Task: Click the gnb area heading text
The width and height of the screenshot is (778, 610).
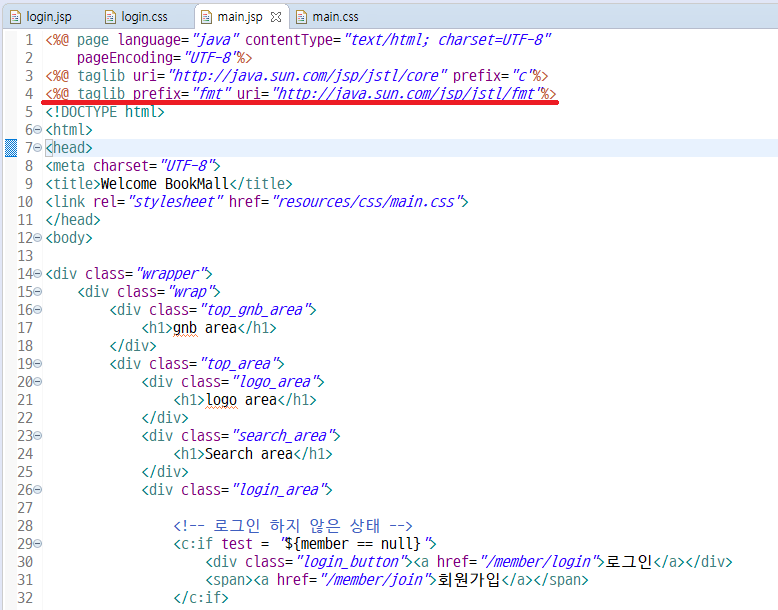Action: pyautogui.click(x=205, y=328)
